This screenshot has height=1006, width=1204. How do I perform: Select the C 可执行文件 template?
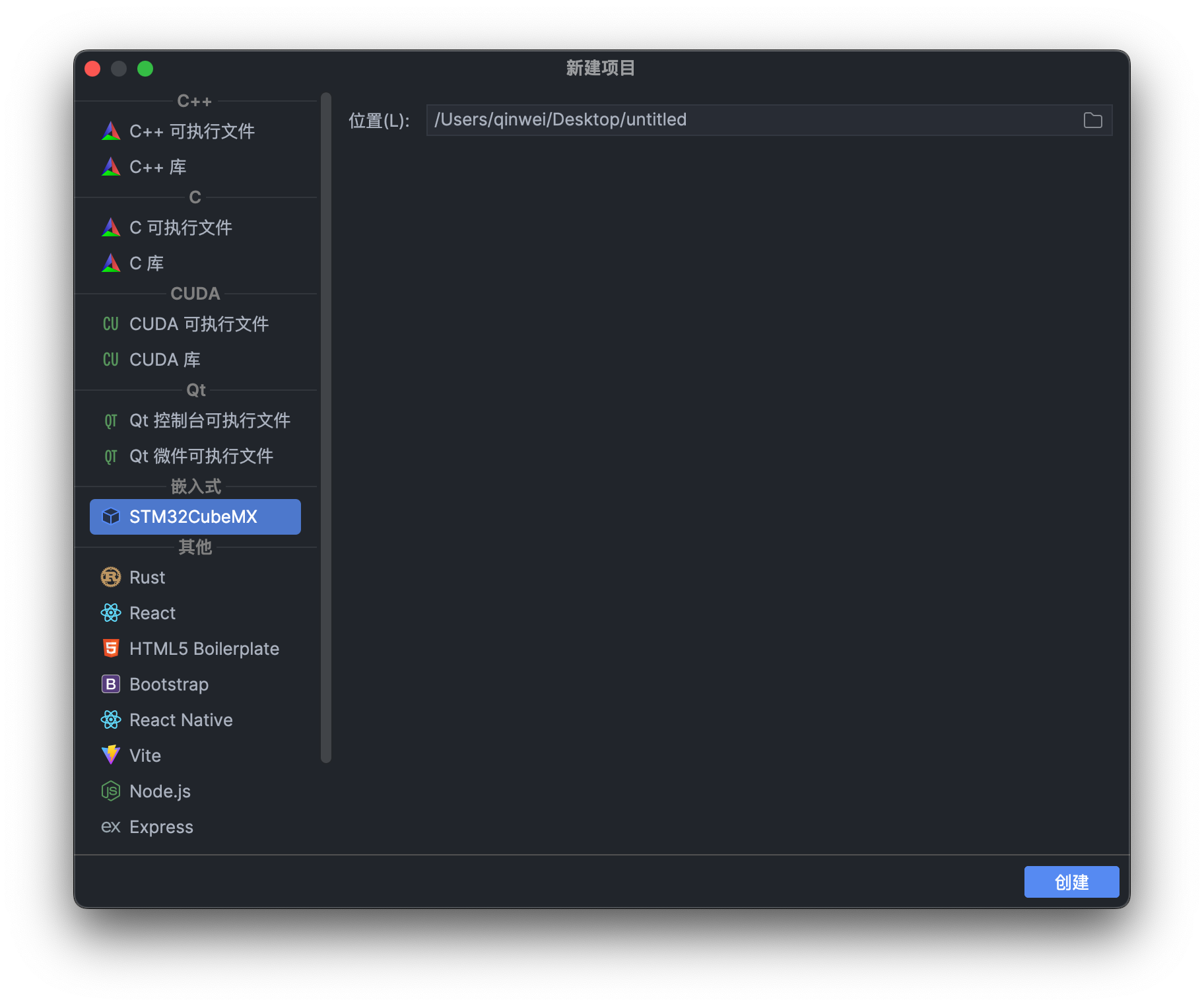pyautogui.click(x=181, y=227)
